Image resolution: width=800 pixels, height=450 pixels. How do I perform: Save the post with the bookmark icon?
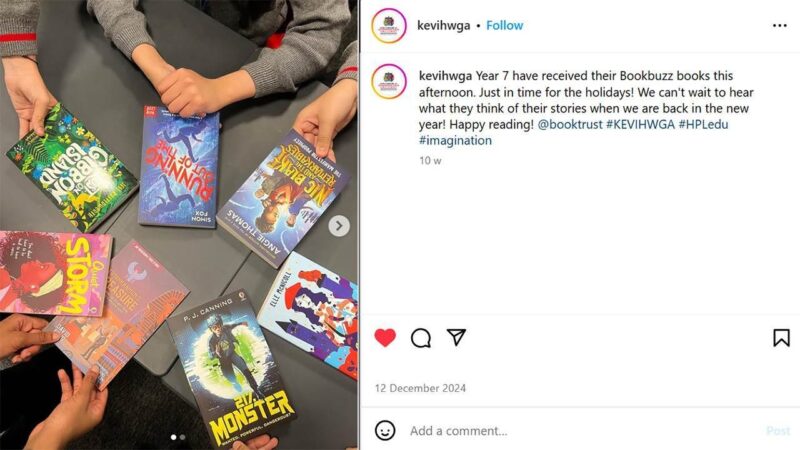coord(781,338)
